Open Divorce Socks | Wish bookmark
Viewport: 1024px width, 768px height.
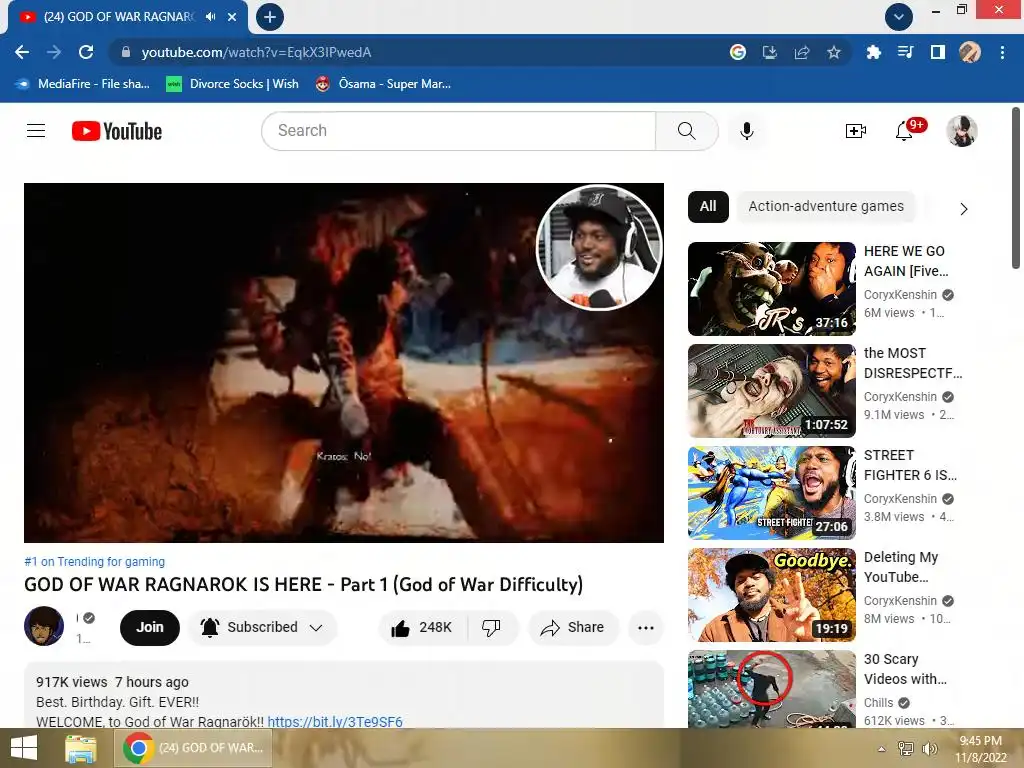[232, 84]
